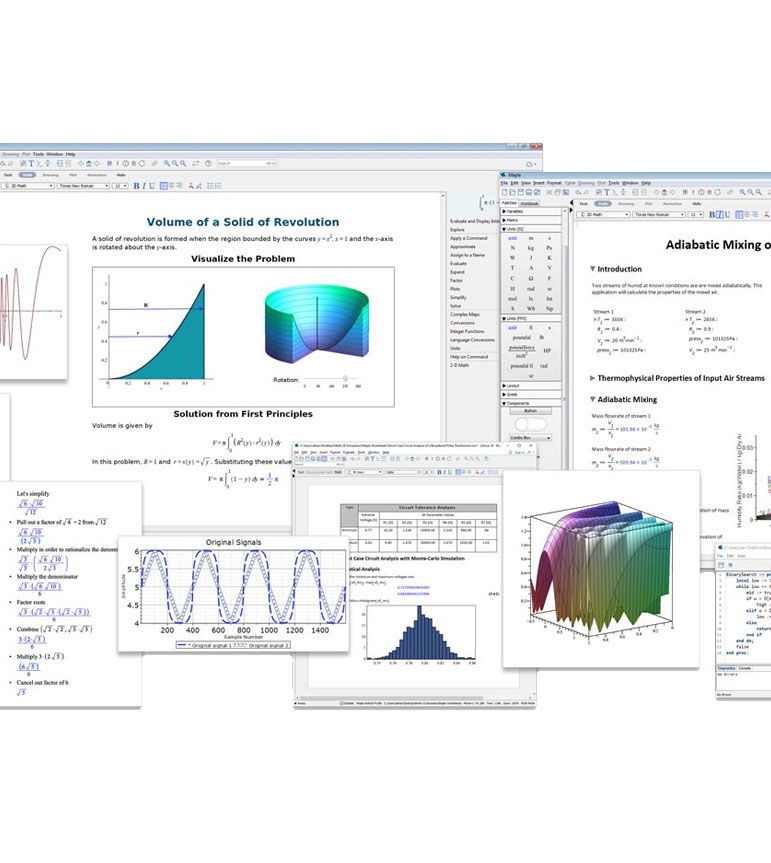This screenshot has height=863, width=771.
Task: Click the text color icon in the Solid of Revolution window
Action: point(190,185)
